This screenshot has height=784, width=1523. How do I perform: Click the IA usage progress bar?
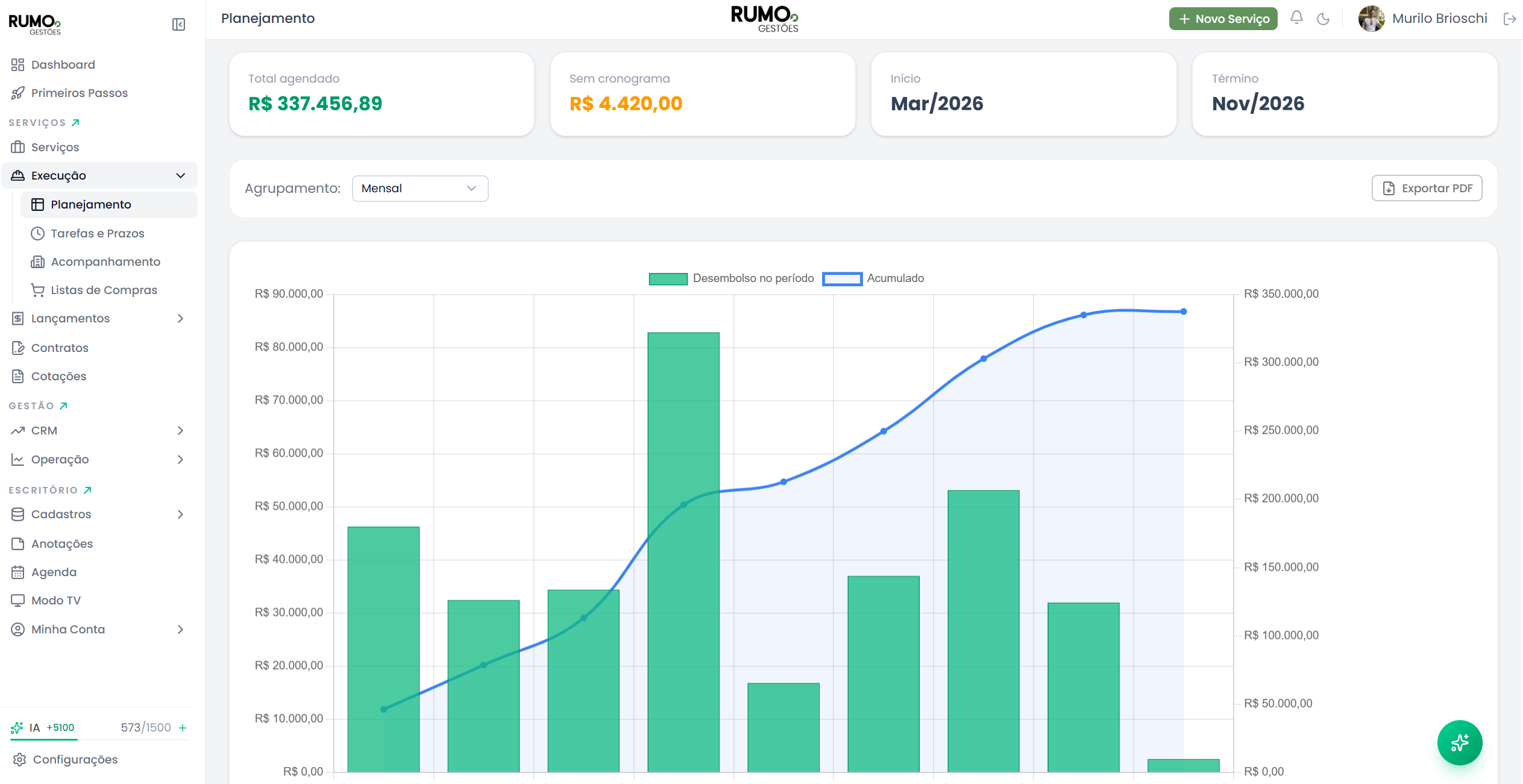[99, 739]
